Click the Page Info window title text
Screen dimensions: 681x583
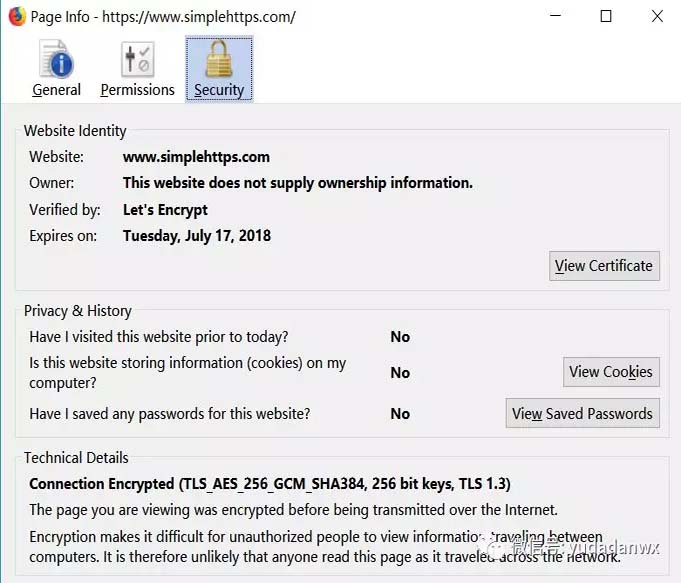pos(163,17)
